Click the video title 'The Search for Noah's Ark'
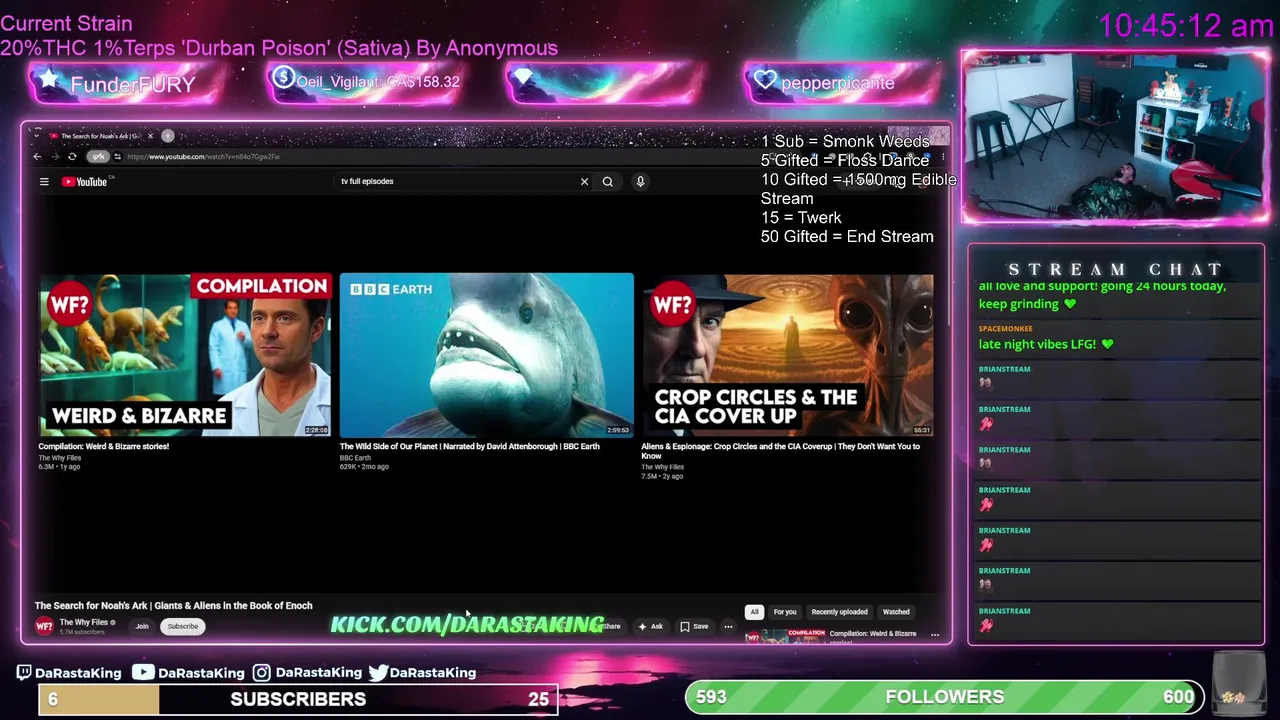 pyautogui.click(x=173, y=606)
